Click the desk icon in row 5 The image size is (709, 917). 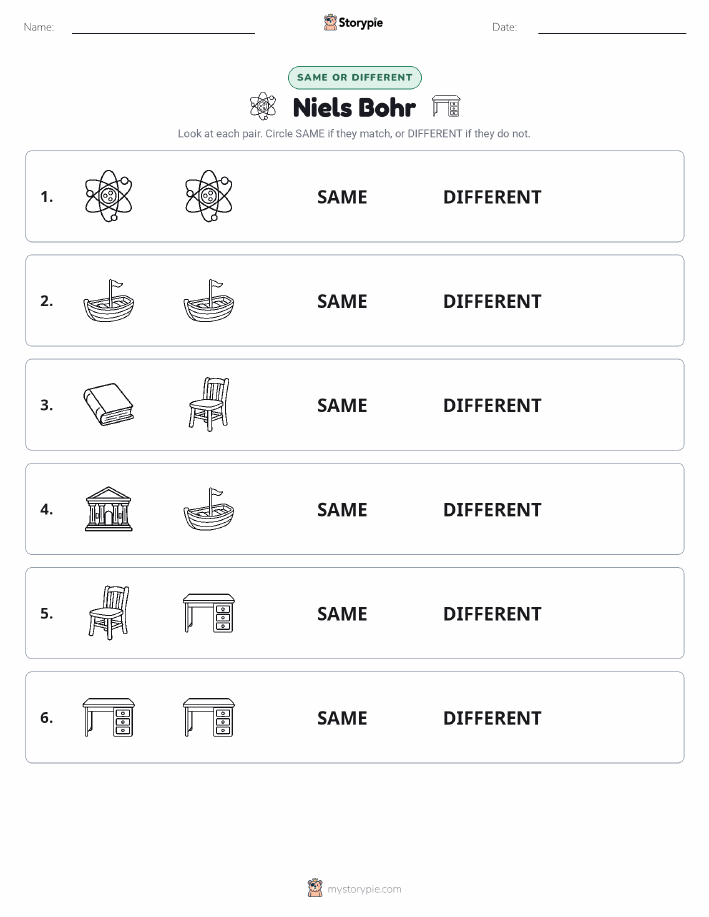[209, 613]
